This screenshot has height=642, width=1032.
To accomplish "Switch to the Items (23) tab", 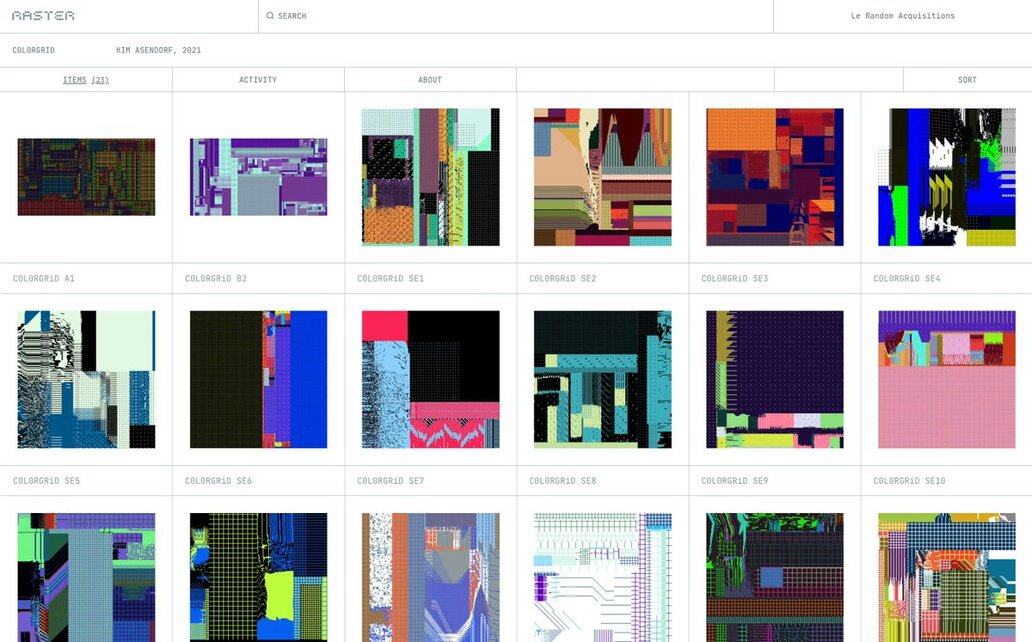I will click(86, 80).
